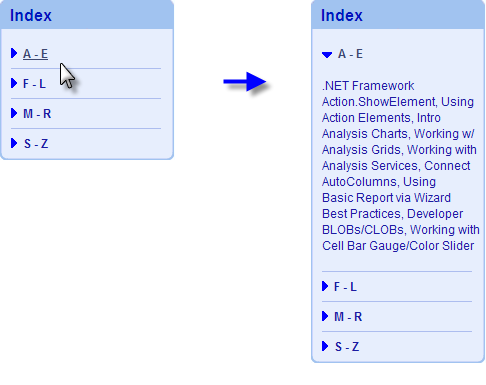Open the .NET Framework link
The height and width of the screenshot is (385, 486).
[x=368, y=86]
